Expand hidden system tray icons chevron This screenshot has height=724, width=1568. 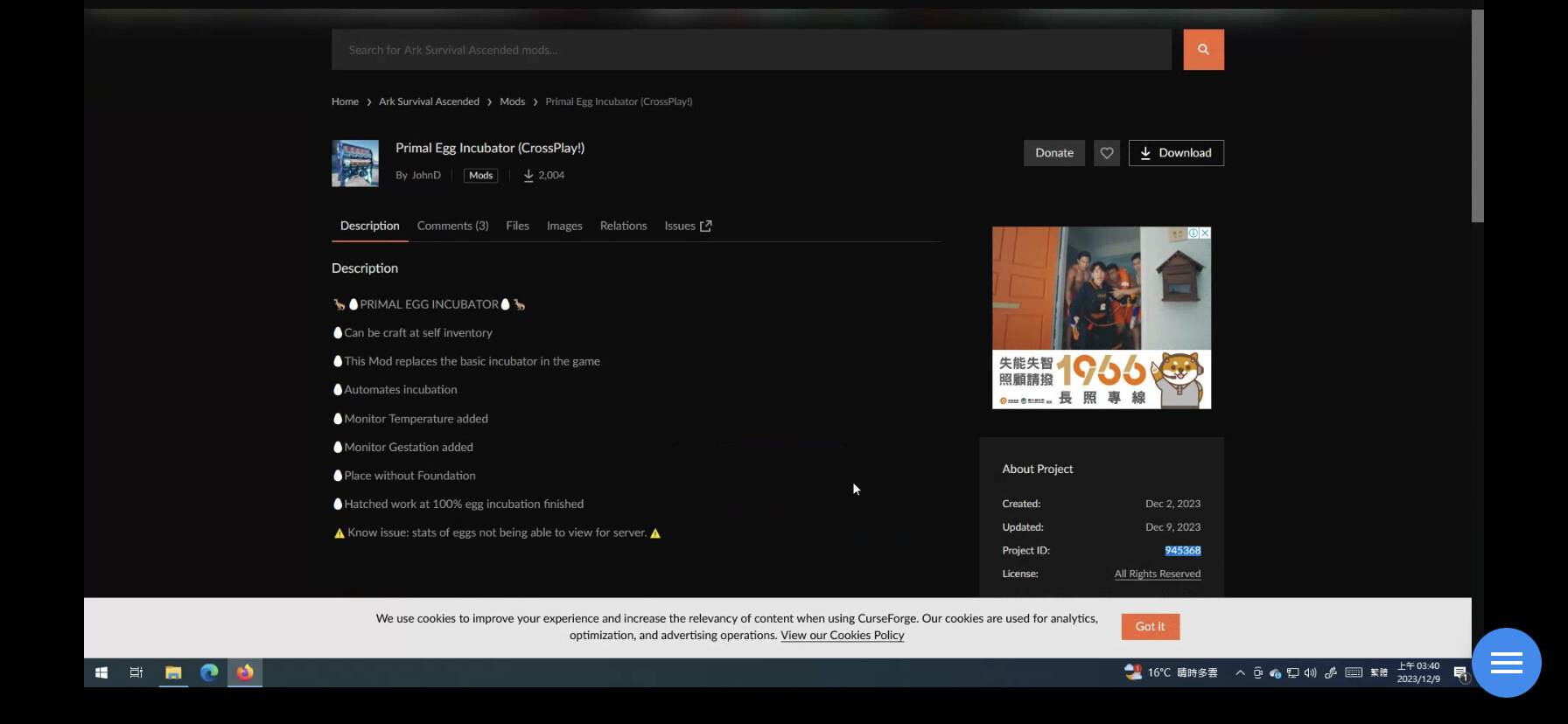coord(1240,672)
